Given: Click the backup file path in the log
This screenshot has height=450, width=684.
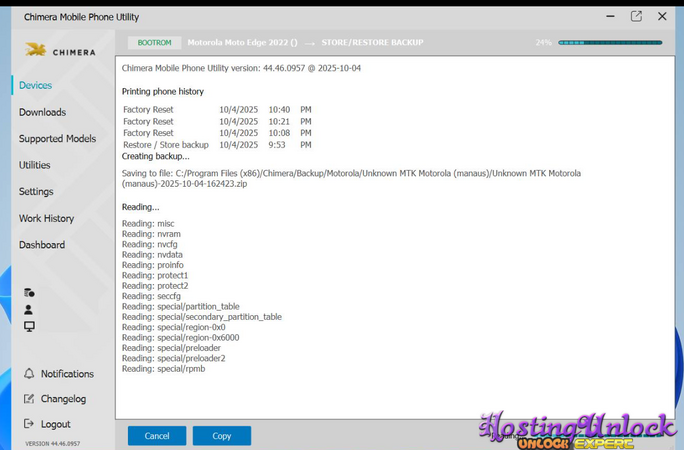Looking at the screenshot, I should (x=350, y=179).
